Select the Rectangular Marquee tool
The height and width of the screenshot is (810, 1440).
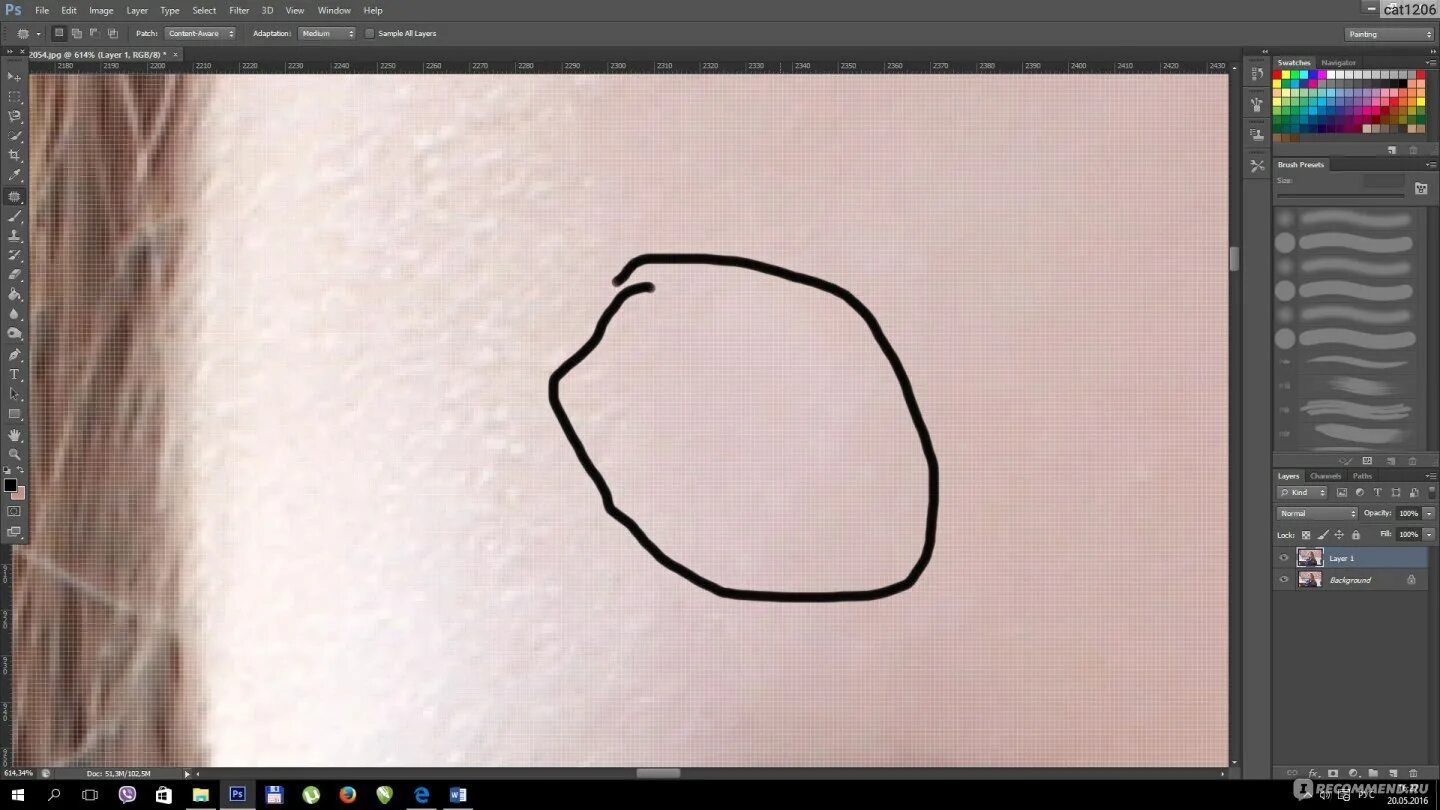(14, 97)
